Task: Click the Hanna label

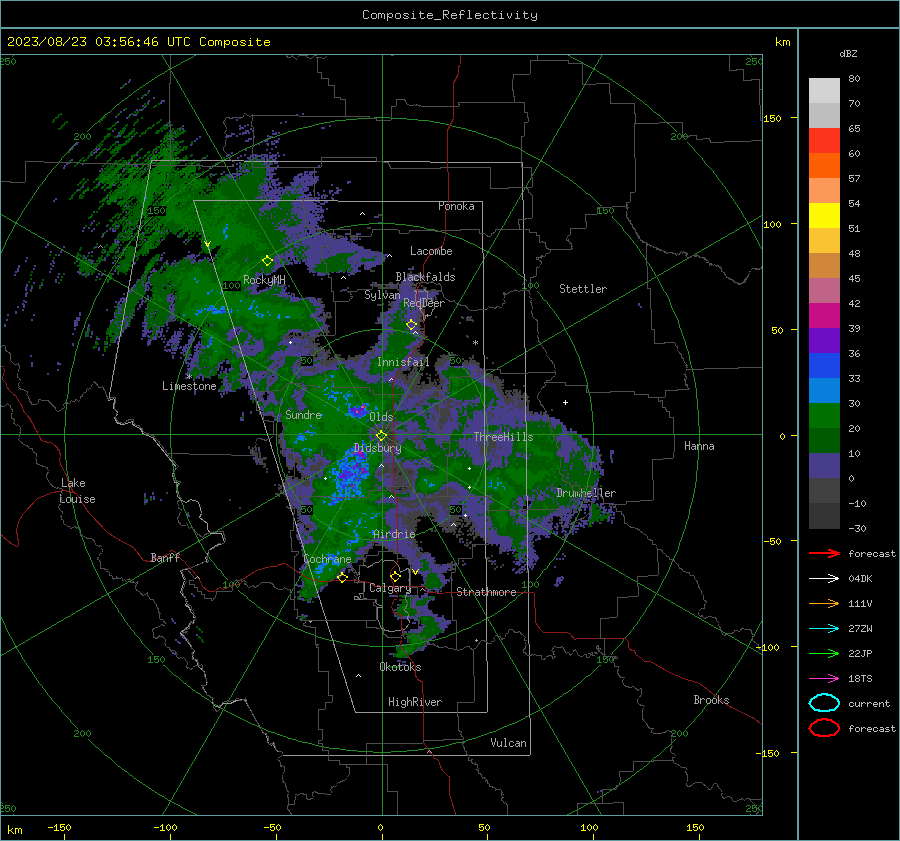Action: click(x=699, y=446)
